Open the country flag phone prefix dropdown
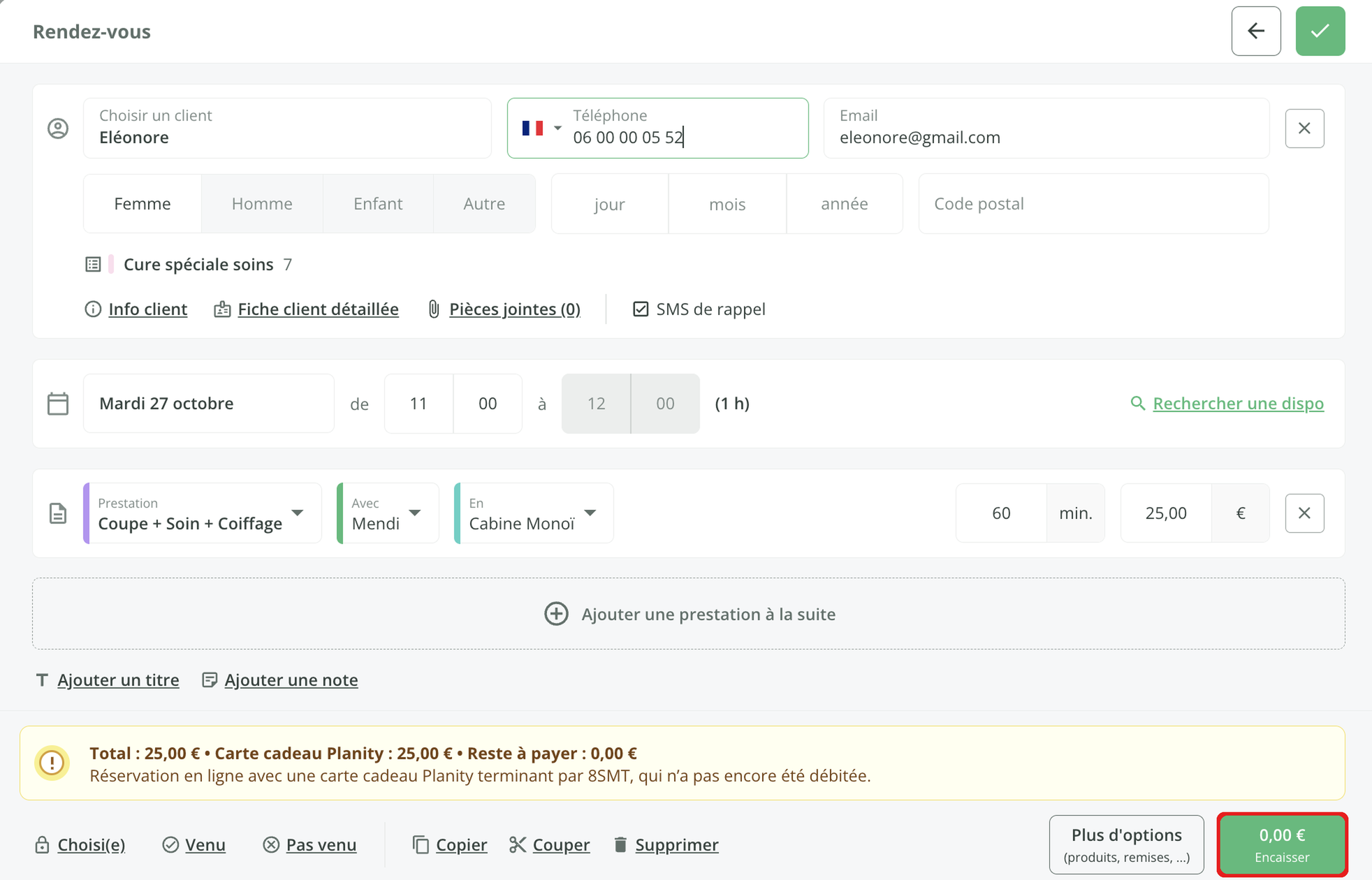Viewport: 1372px width, 880px height. click(x=541, y=129)
